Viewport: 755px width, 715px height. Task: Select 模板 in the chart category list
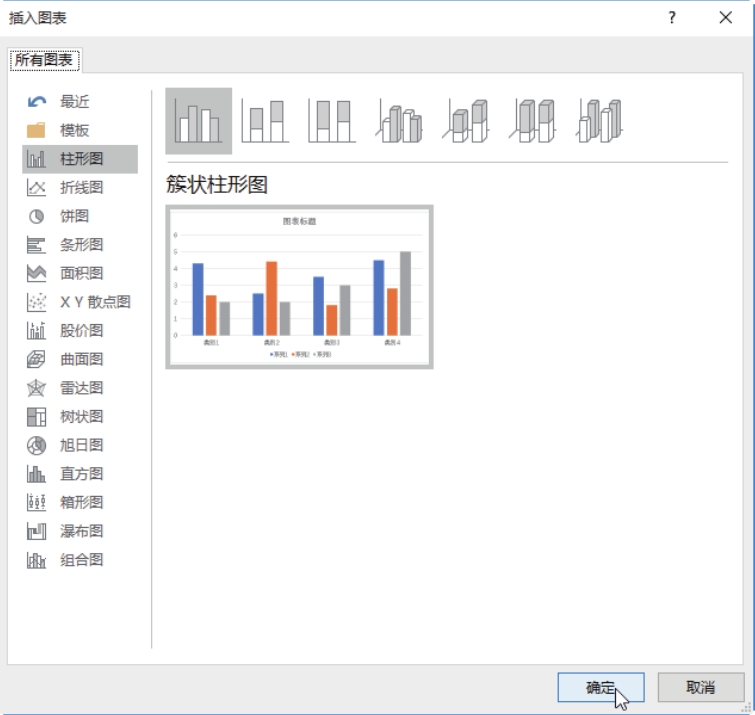pyautogui.click(x=75, y=130)
